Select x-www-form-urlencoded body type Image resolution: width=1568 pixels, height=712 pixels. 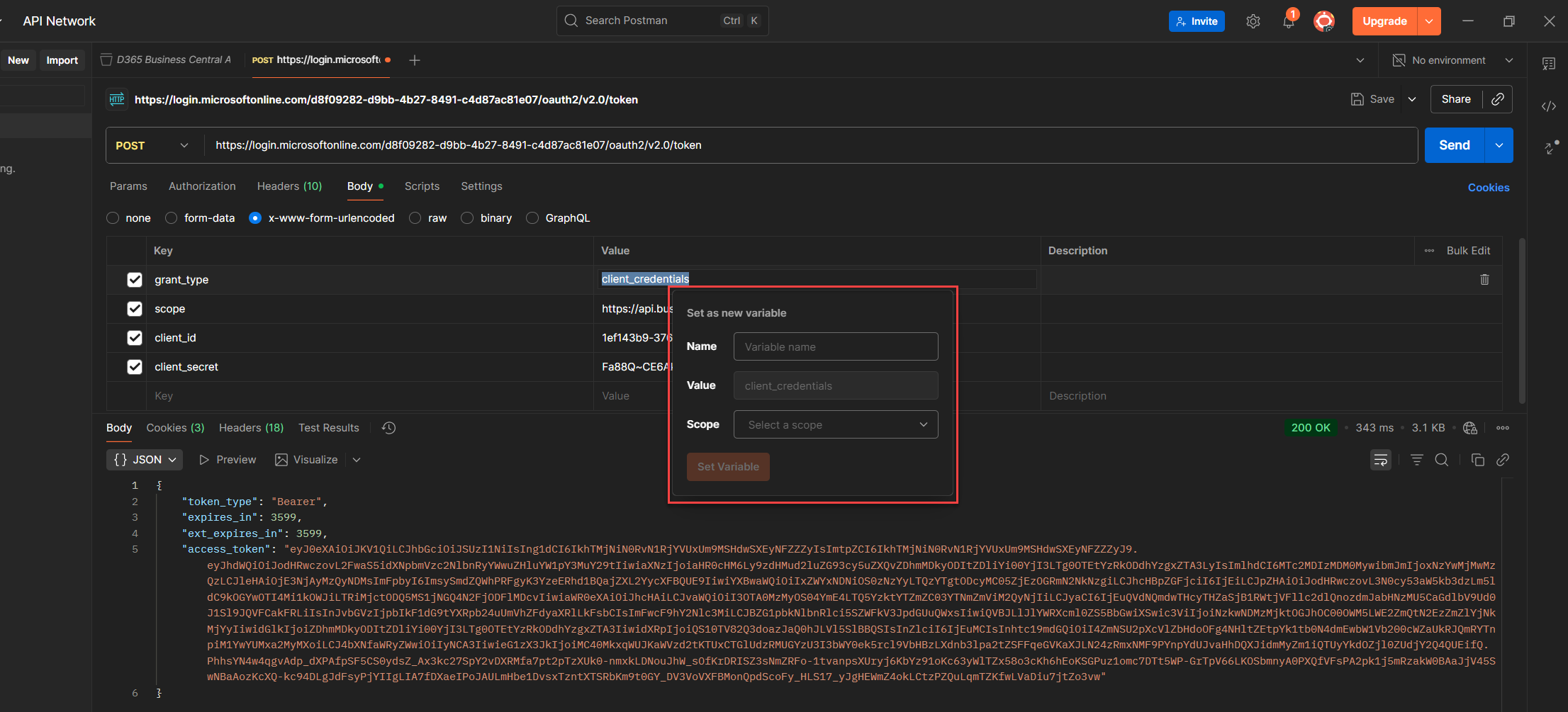(x=255, y=218)
